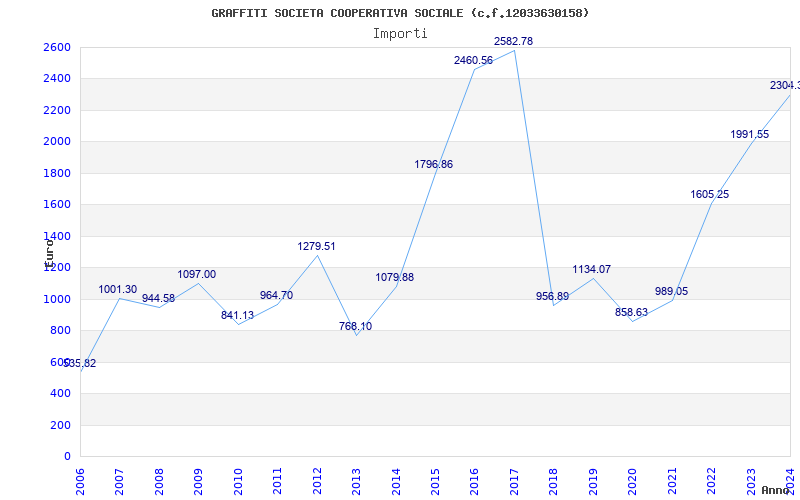
Task: Click the y-axis tick 200
Action: coord(63,426)
